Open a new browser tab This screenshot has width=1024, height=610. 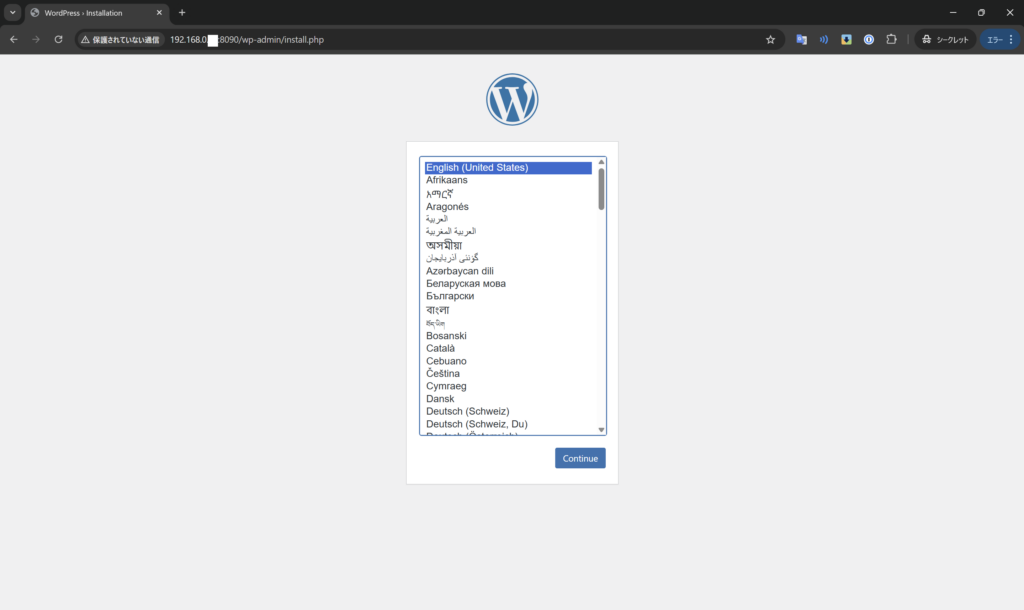180,13
